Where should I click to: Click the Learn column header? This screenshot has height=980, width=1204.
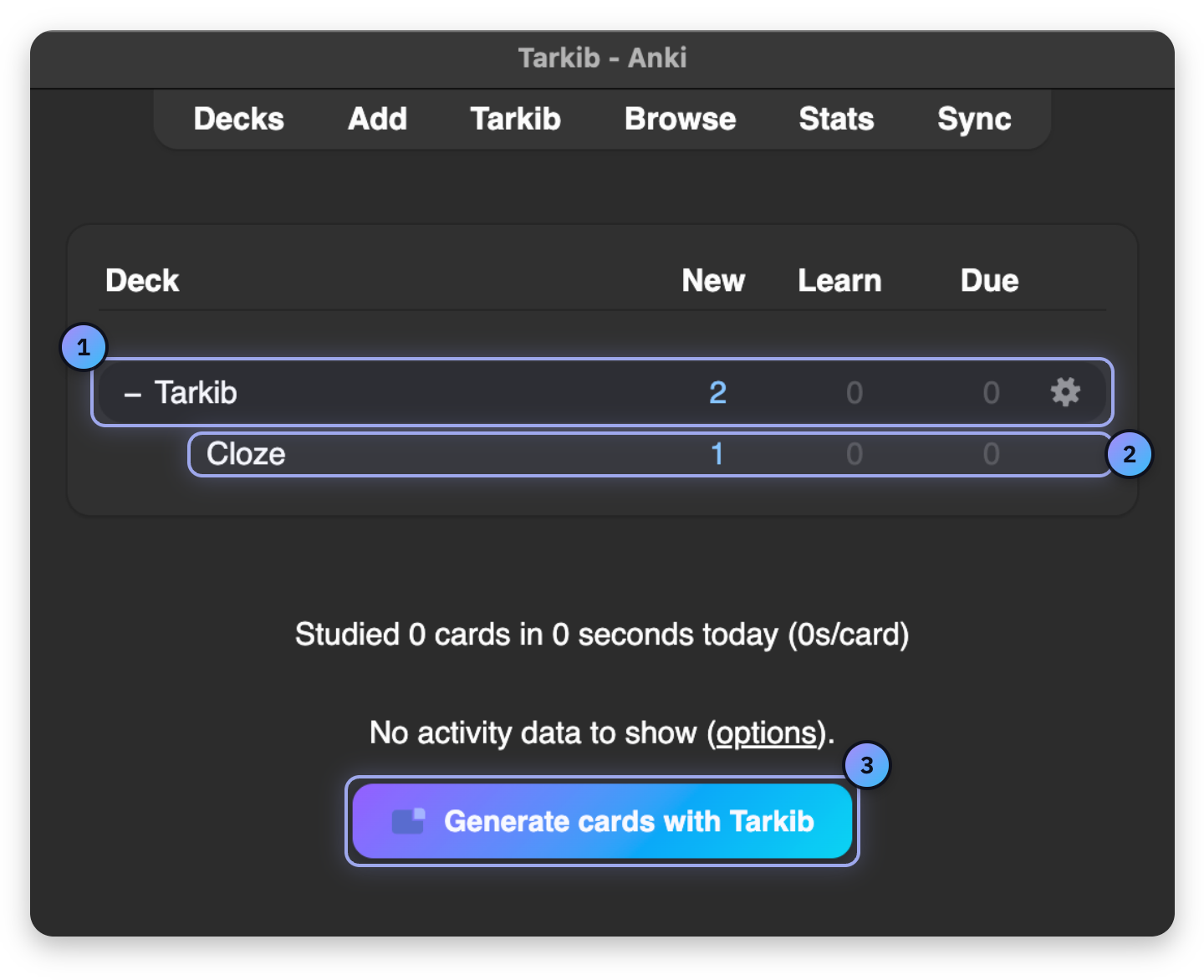point(839,280)
